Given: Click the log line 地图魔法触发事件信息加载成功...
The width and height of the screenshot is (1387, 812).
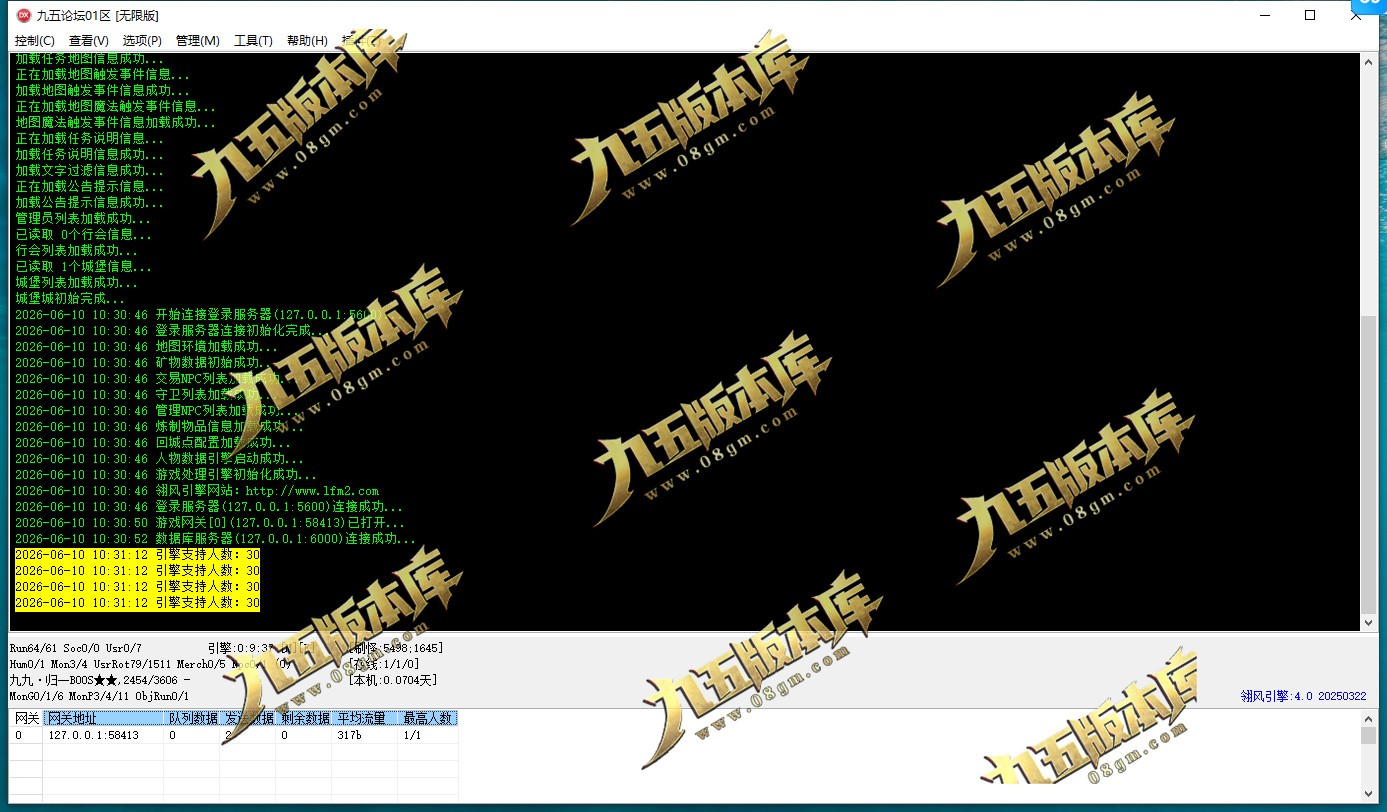Looking at the screenshot, I should (x=115, y=122).
